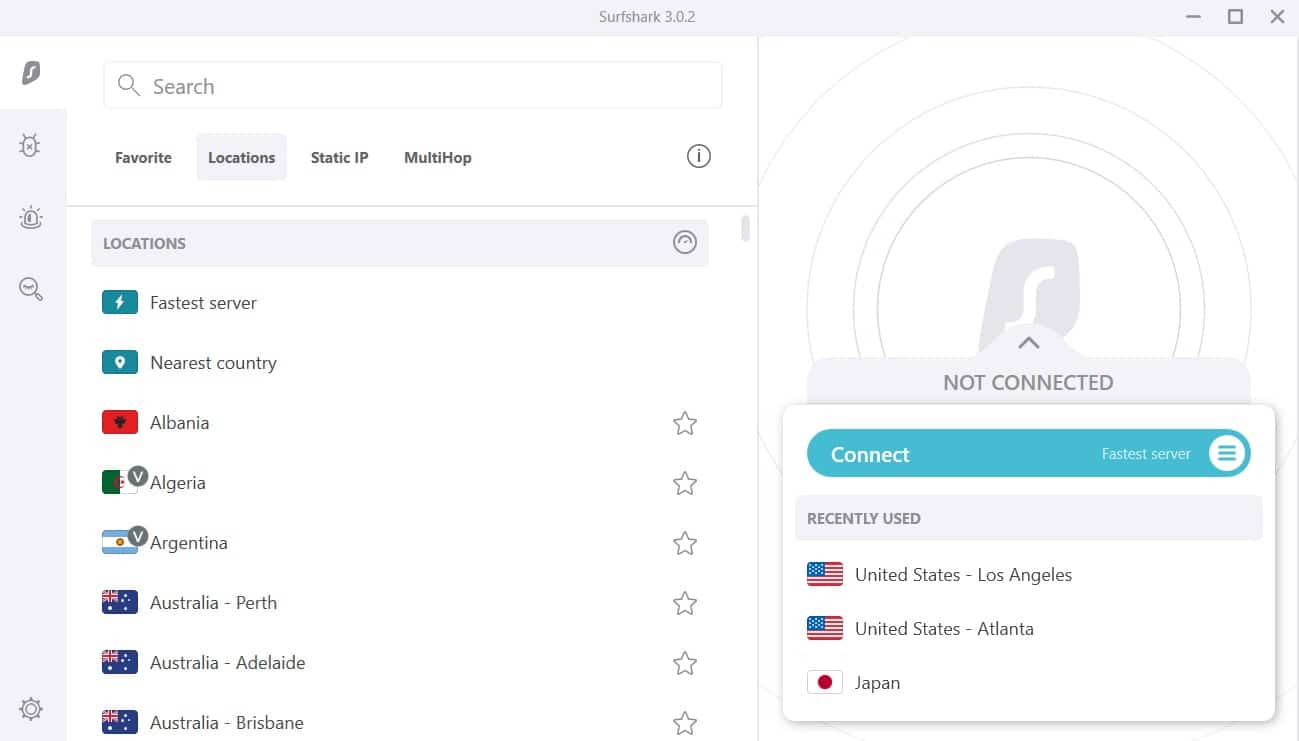Click the info circle icon
Image resolution: width=1299 pixels, height=741 pixels.
pyautogui.click(x=699, y=156)
